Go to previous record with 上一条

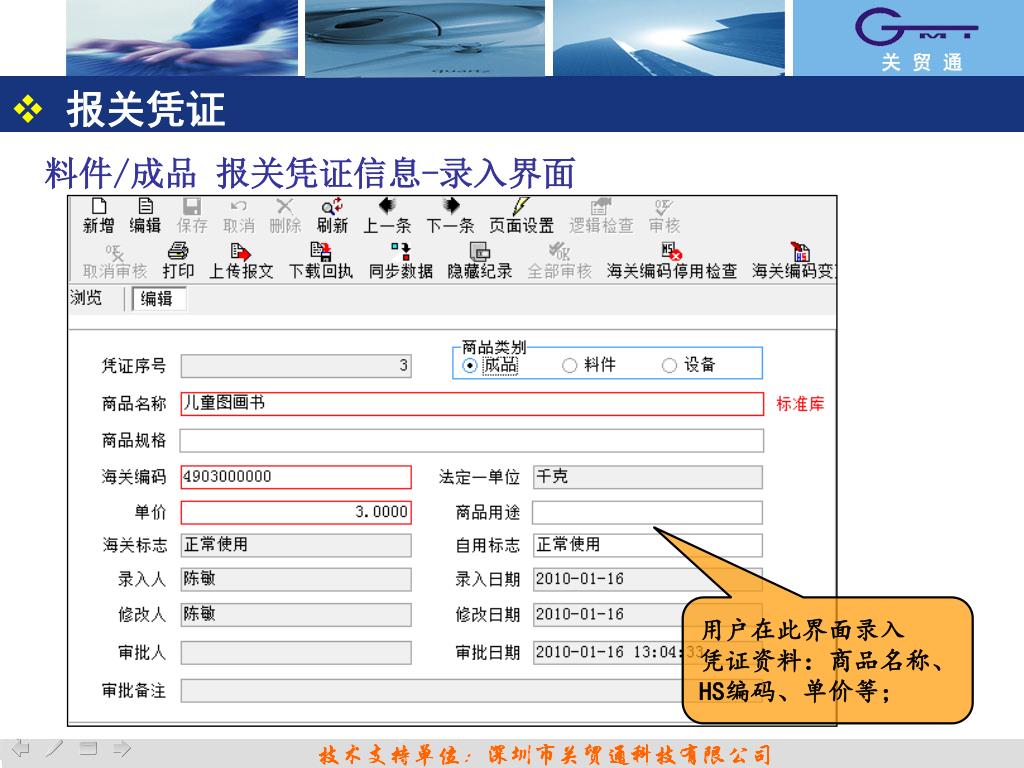click(x=387, y=216)
